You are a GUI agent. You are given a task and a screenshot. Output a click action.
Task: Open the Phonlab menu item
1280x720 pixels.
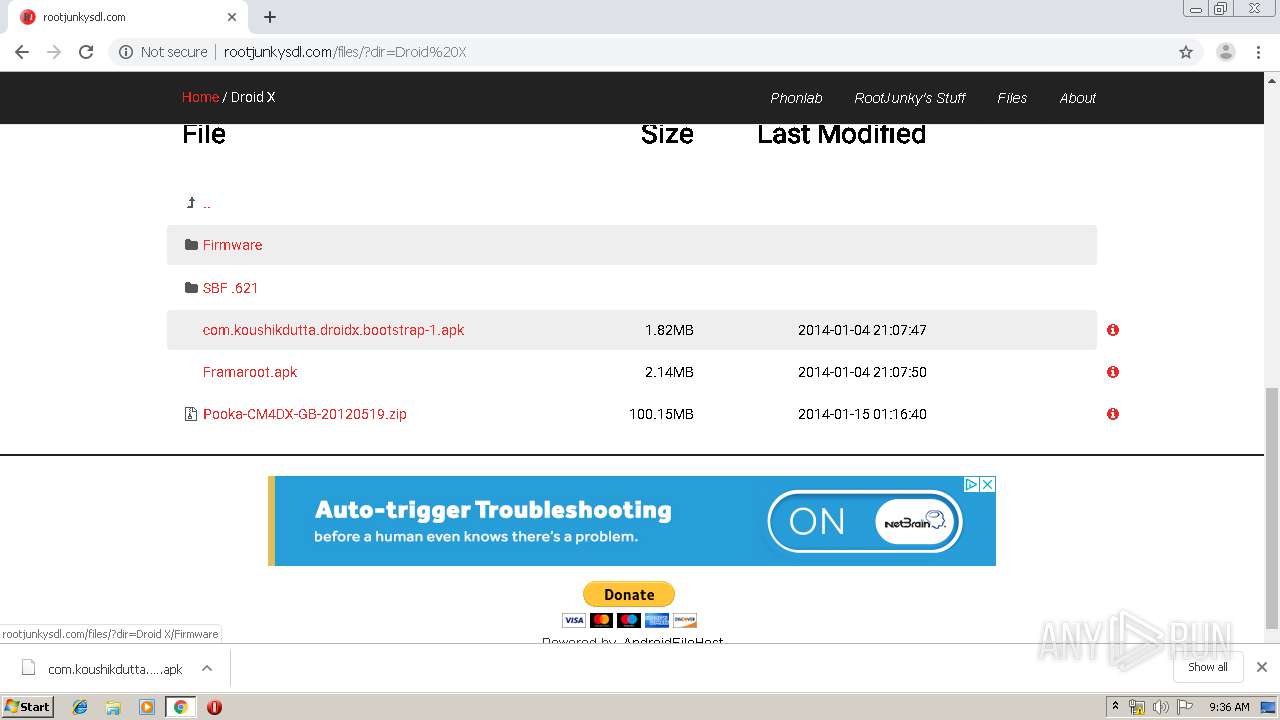click(796, 98)
